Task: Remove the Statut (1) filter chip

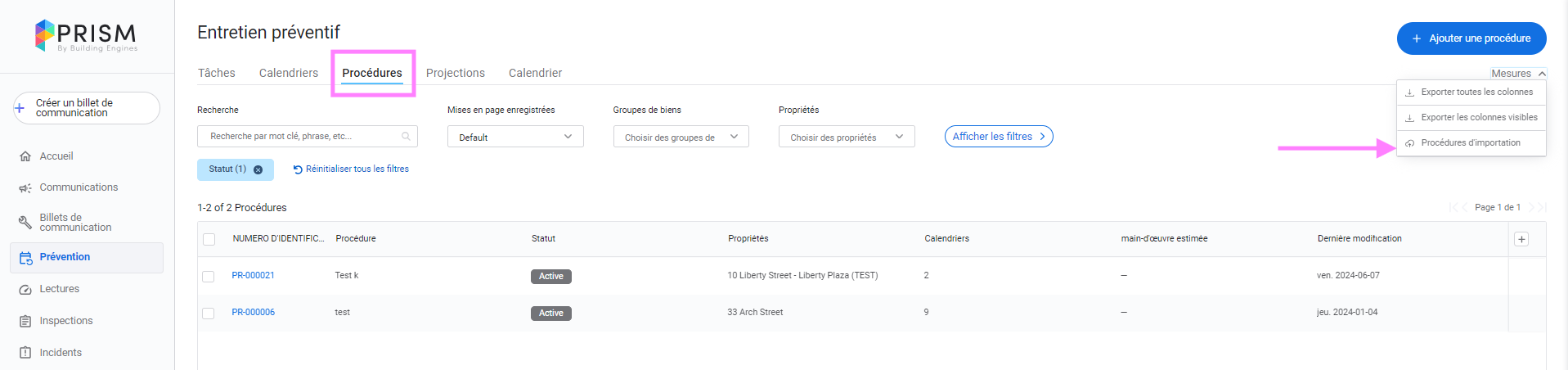Action: coord(258,169)
